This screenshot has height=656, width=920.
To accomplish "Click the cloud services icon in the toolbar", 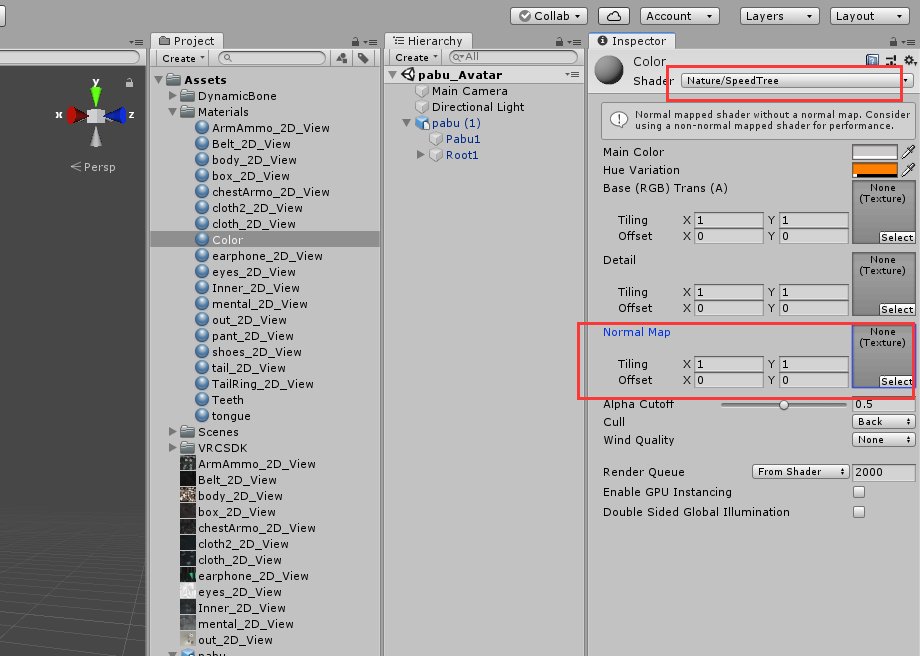I will click(612, 15).
